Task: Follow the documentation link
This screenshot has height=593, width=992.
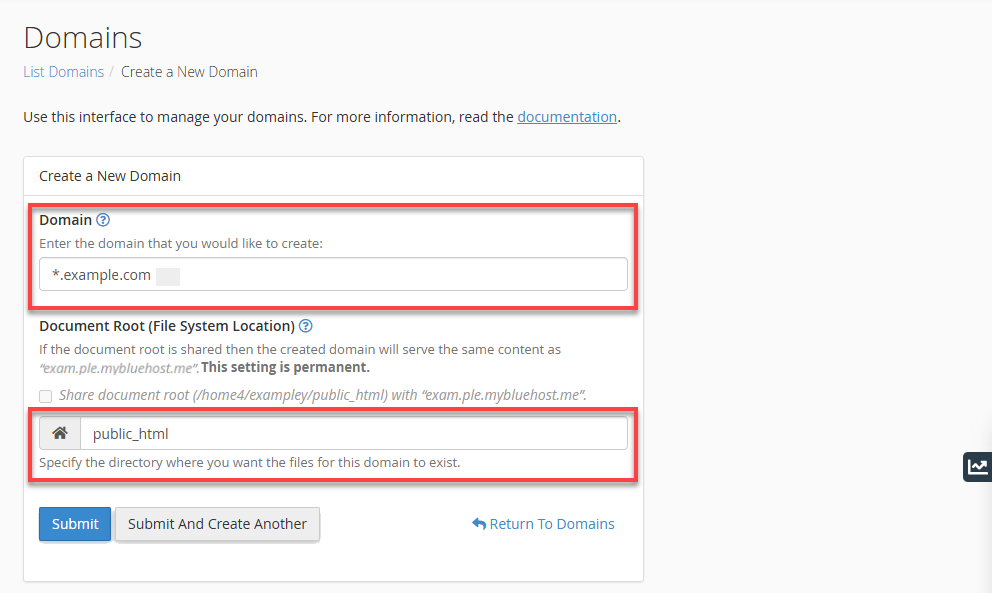Action: click(567, 116)
